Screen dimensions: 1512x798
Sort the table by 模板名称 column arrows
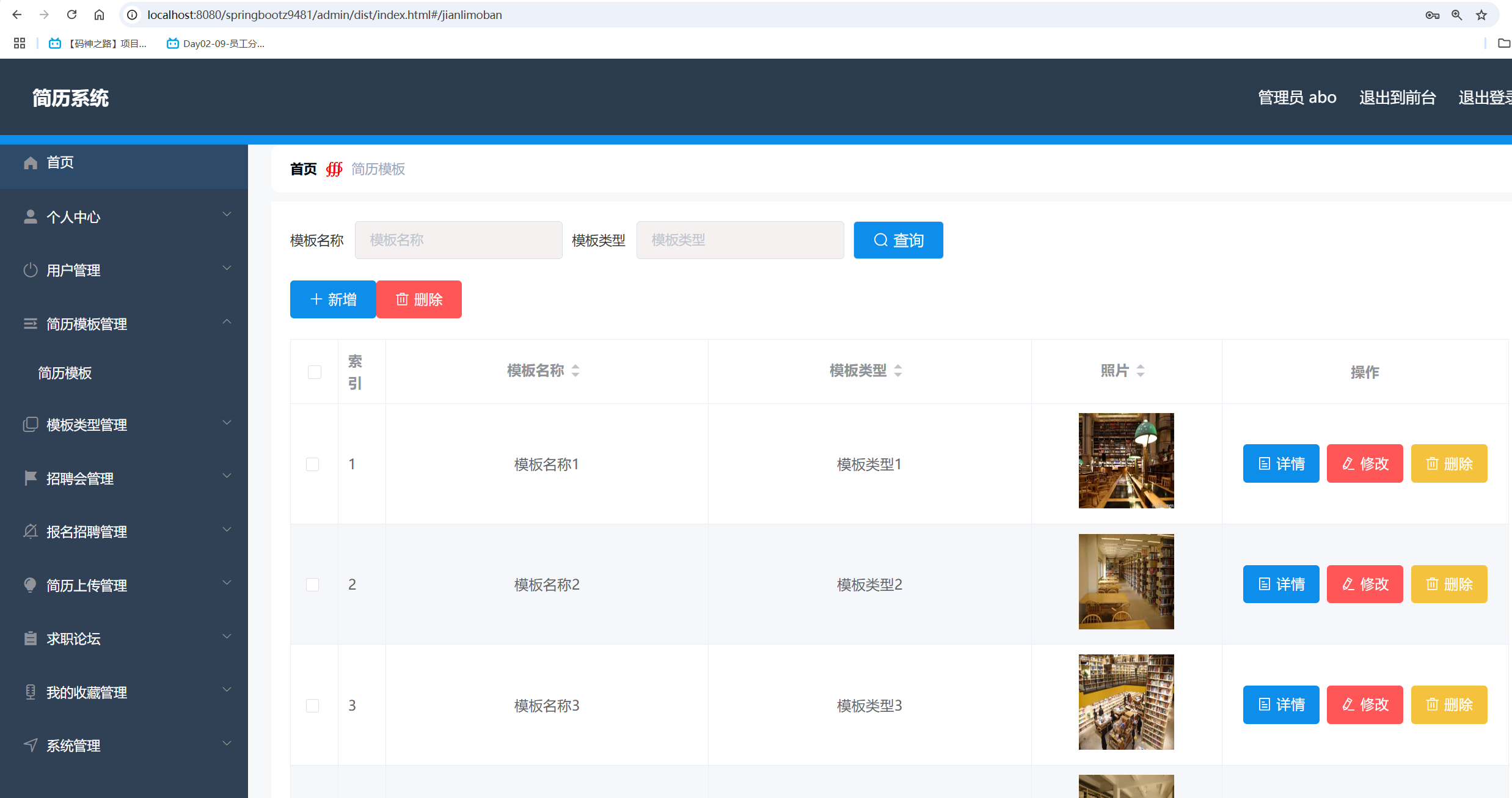point(575,370)
